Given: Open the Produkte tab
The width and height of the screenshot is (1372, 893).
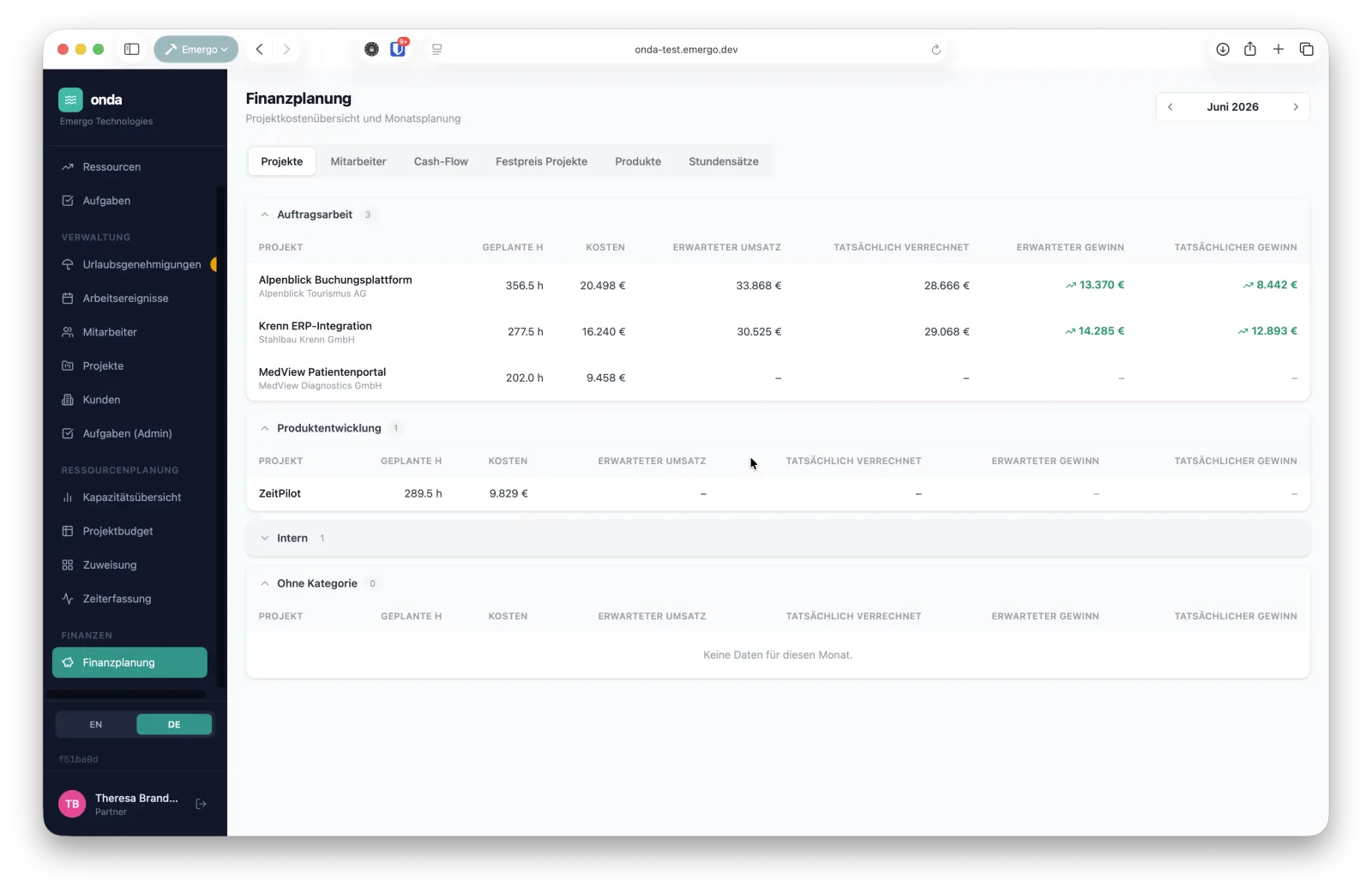Looking at the screenshot, I should coord(638,161).
